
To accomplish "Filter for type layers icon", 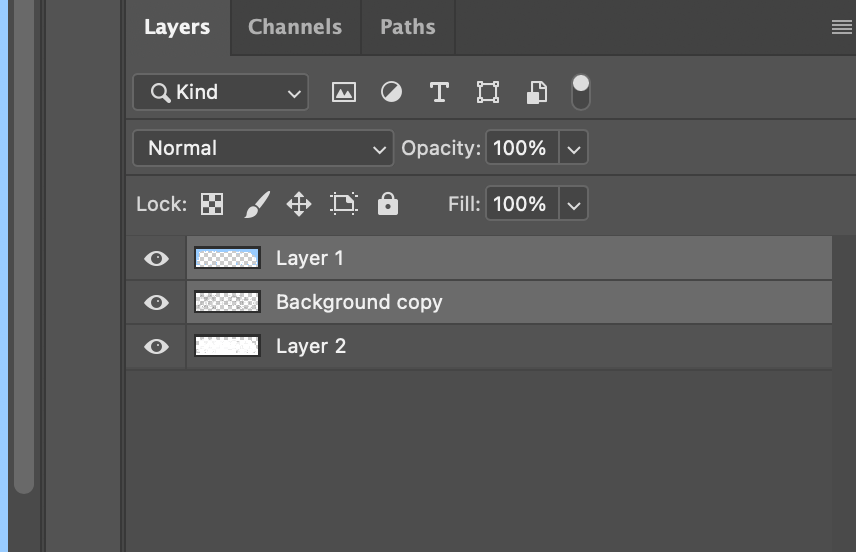I will coord(439,92).
